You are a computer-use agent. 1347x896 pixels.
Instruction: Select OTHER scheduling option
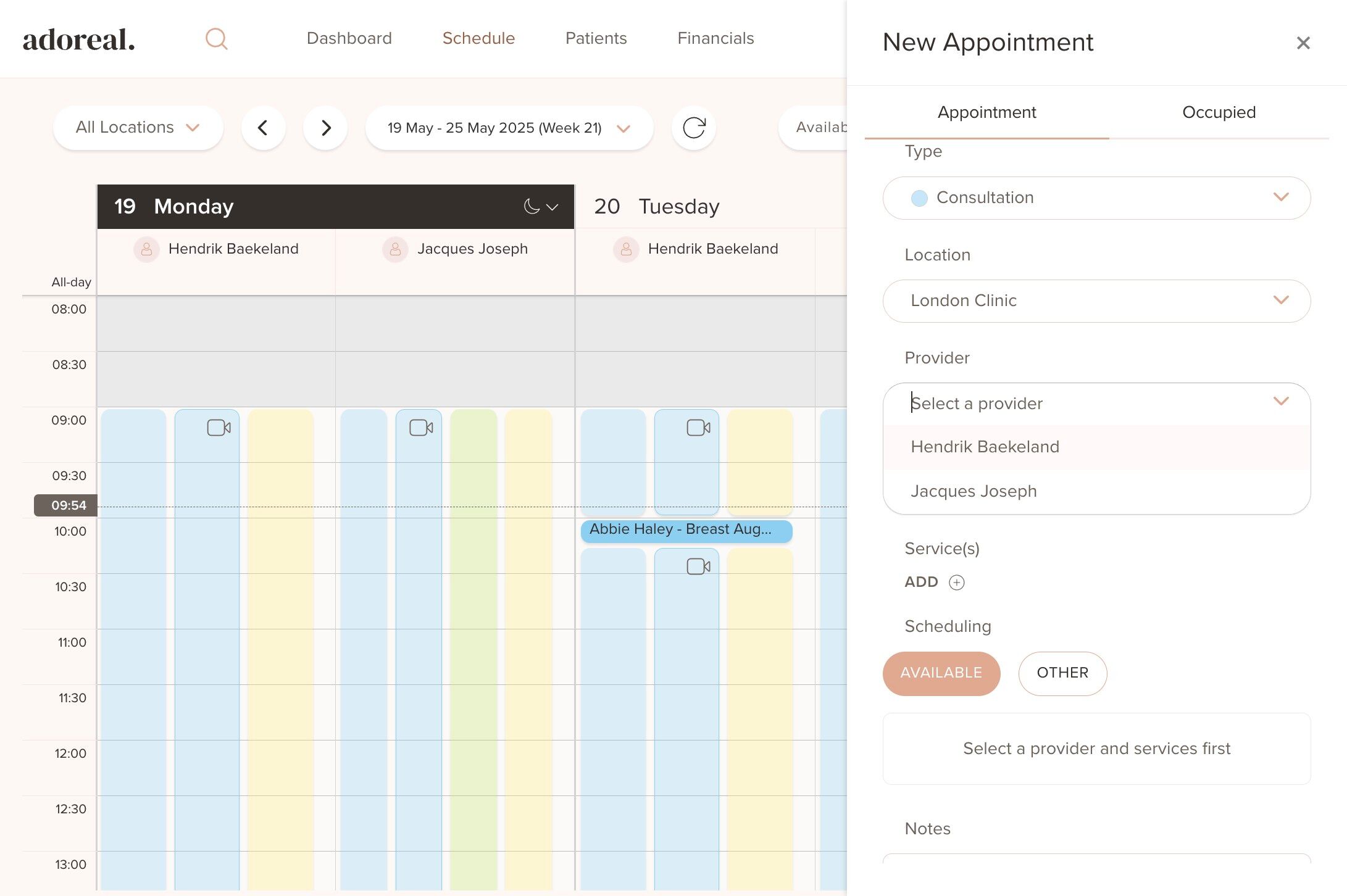click(1062, 673)
